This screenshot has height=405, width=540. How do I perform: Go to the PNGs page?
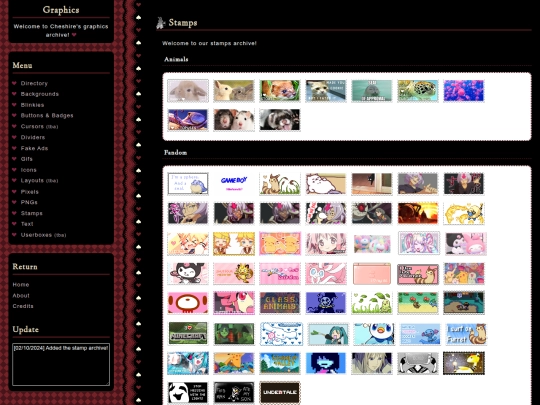point(29,202)
